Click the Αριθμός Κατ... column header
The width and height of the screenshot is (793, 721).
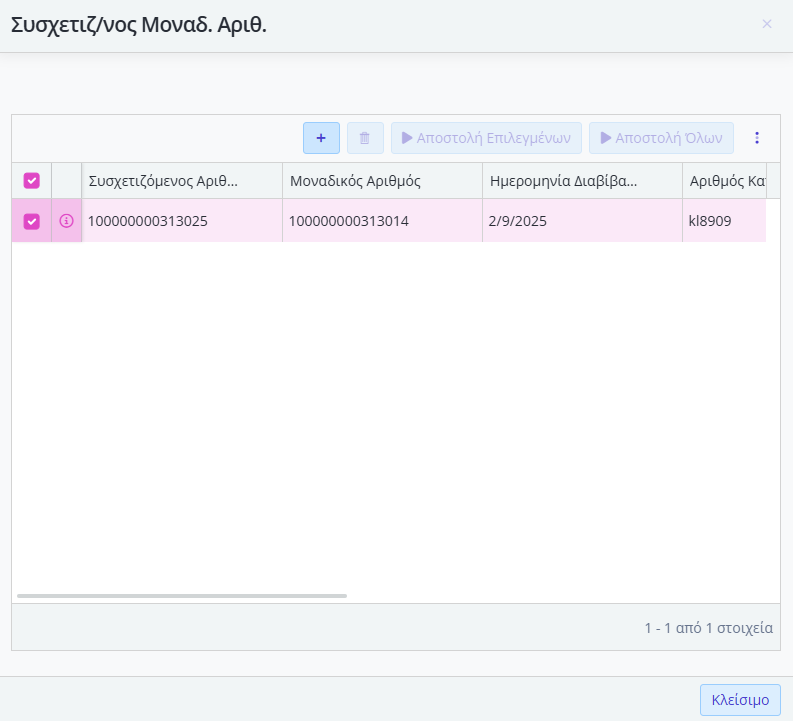tap(727, 181)
